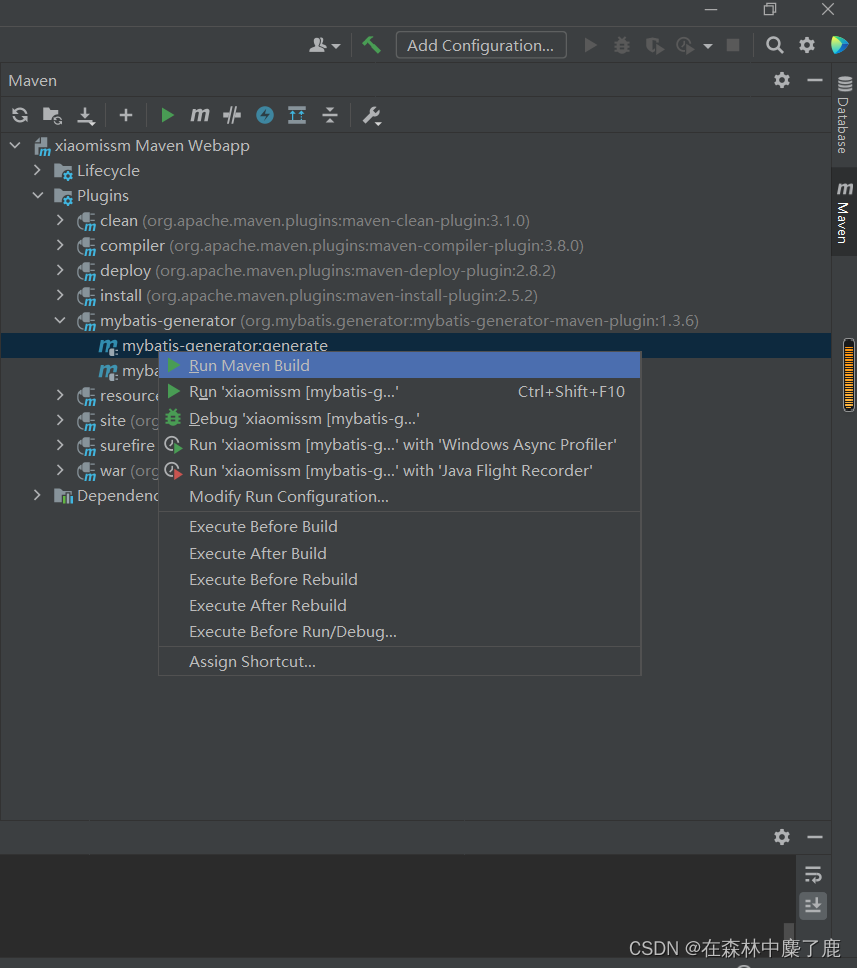
Task: Select the site plugin row
Action: (79, 421)
